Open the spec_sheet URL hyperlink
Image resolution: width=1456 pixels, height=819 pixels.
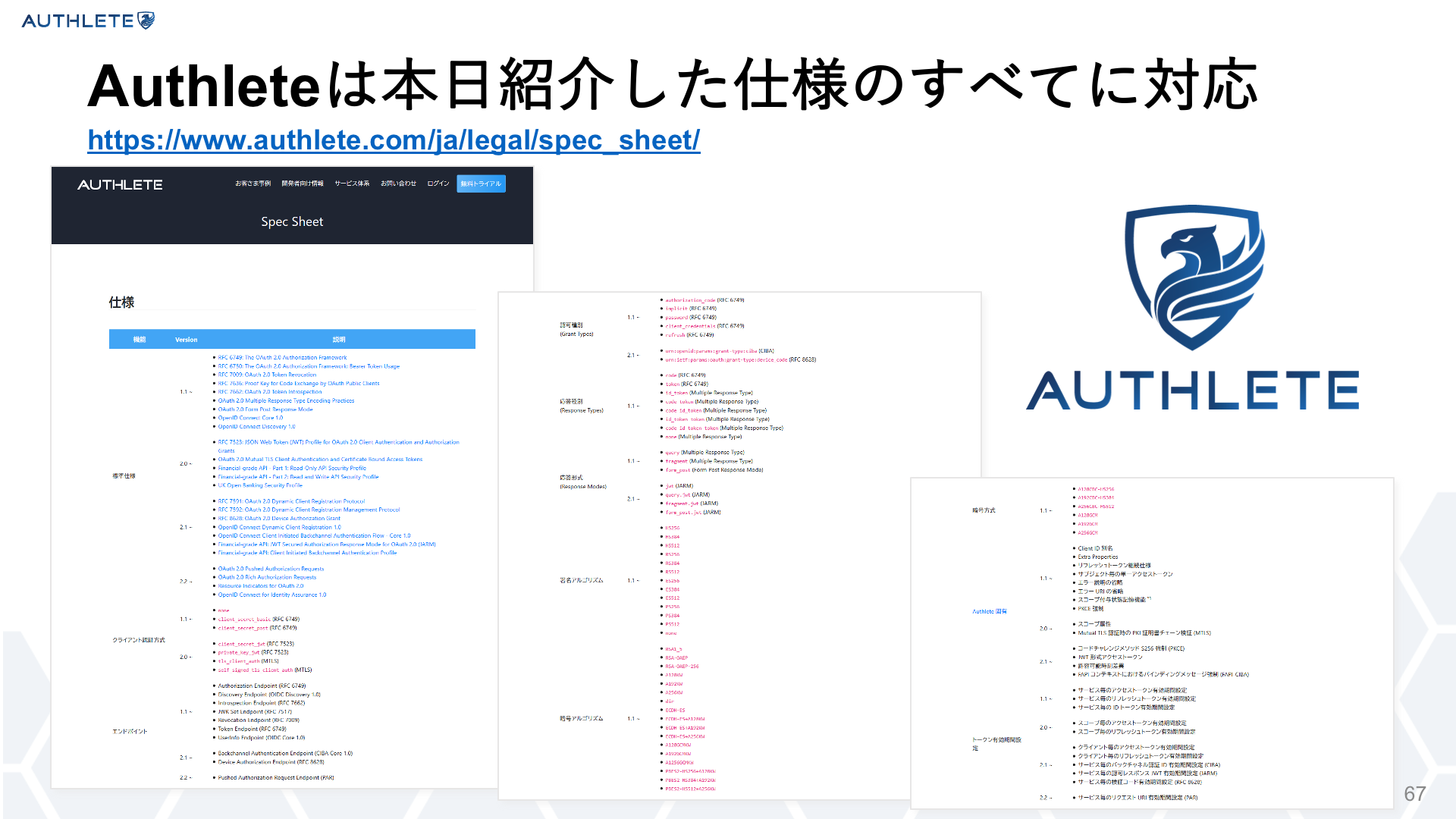point(394,140)
